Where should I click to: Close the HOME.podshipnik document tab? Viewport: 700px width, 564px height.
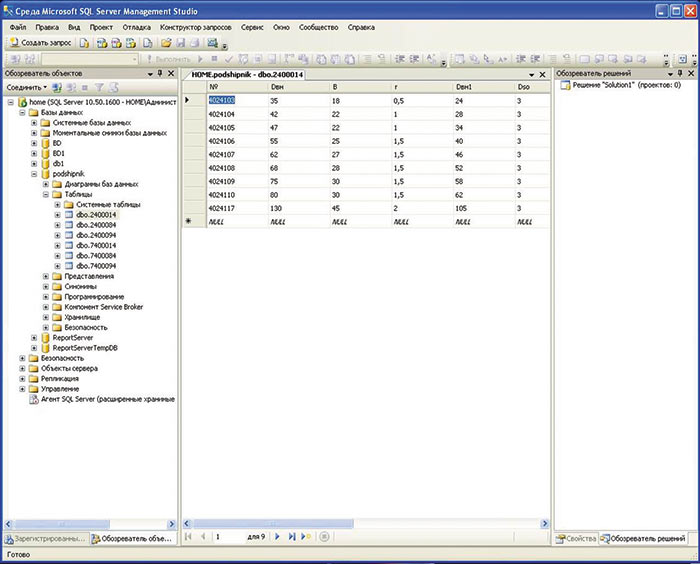(542, 75)
